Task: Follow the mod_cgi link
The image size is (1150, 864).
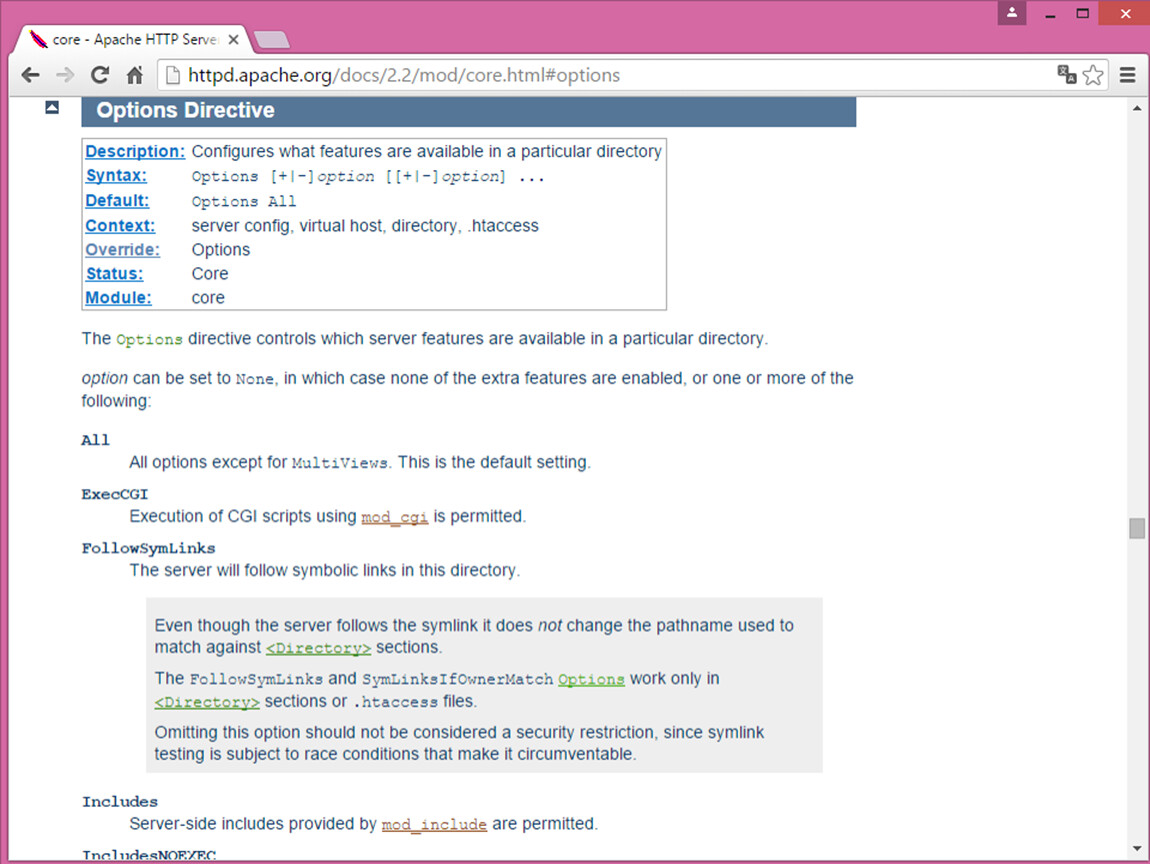Action: pos(395,517)
